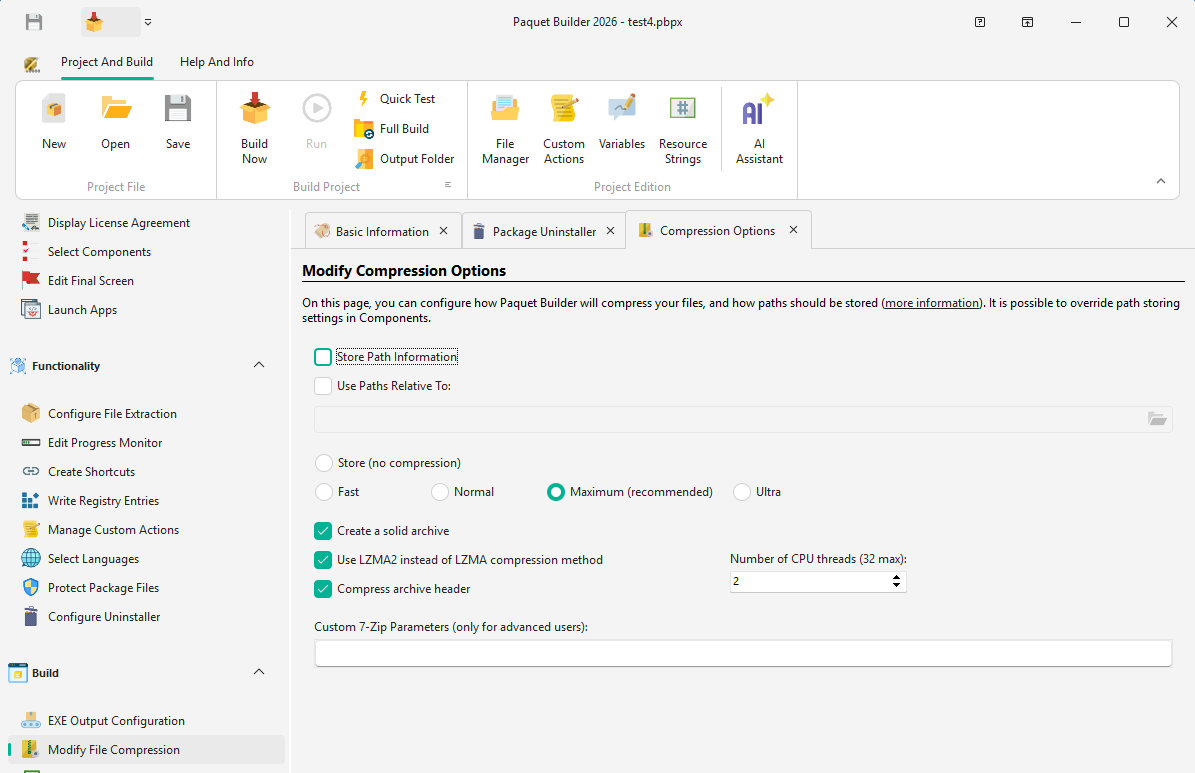The image size is (1195, 773).
Task: Open Custom Actions from the ribbon
Action: (x=563, y=125)
